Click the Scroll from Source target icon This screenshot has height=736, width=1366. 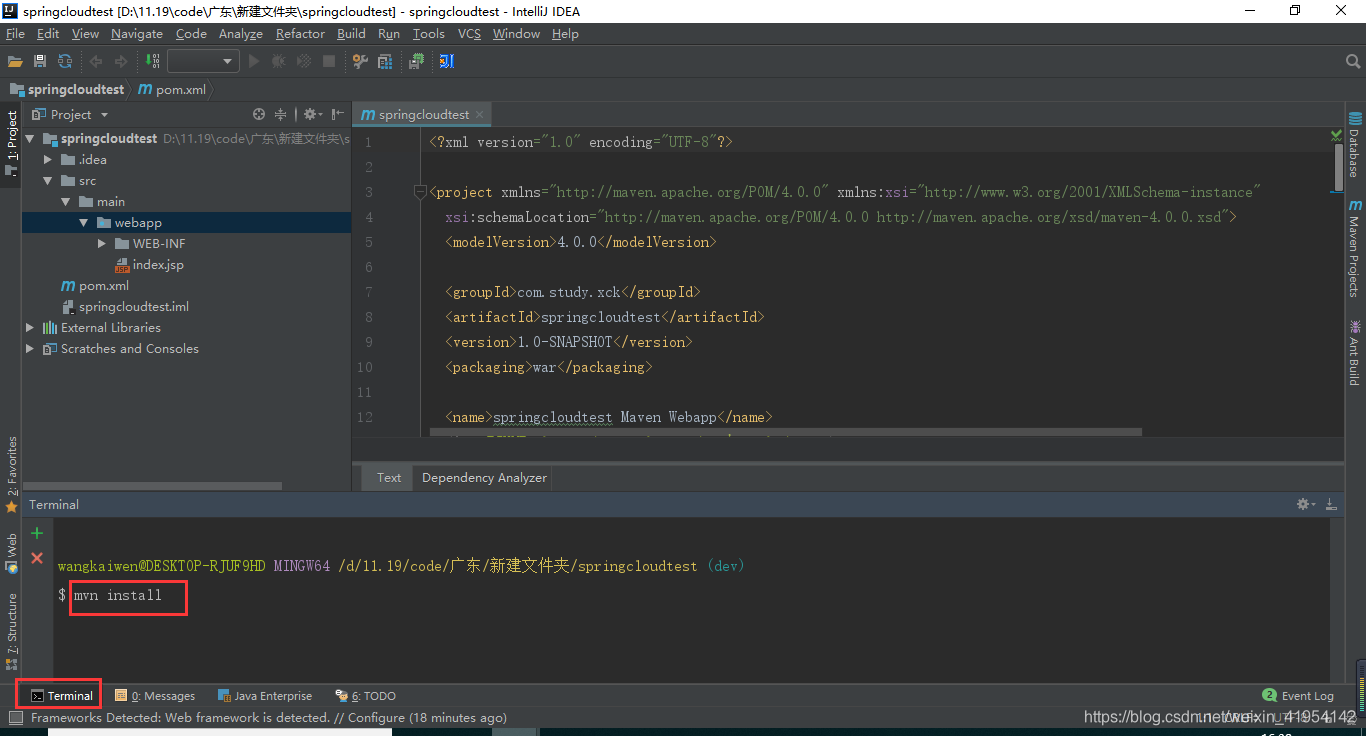click(x=259, y=114)
